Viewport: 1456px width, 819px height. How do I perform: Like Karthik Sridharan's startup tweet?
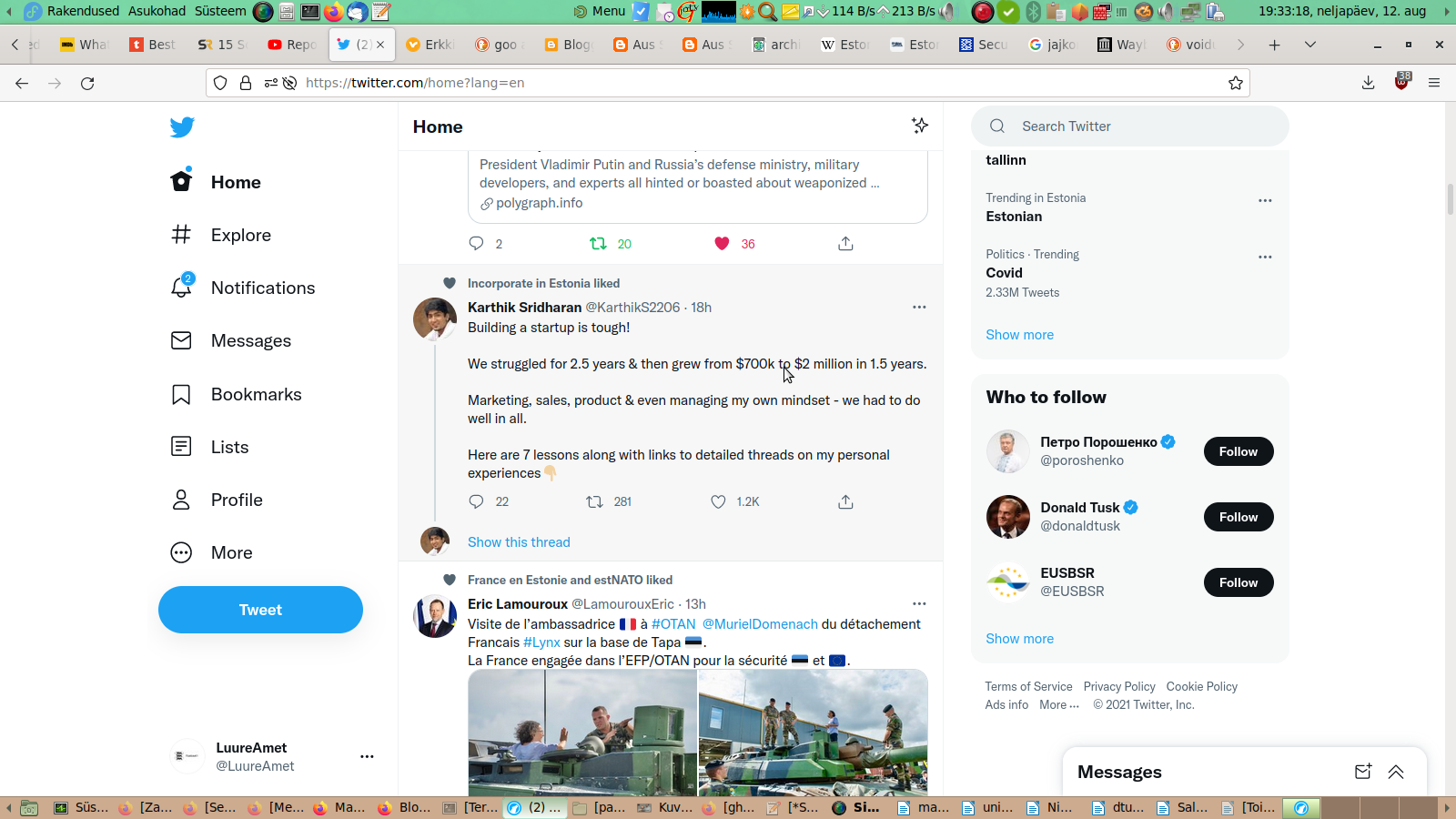[718, 501]
